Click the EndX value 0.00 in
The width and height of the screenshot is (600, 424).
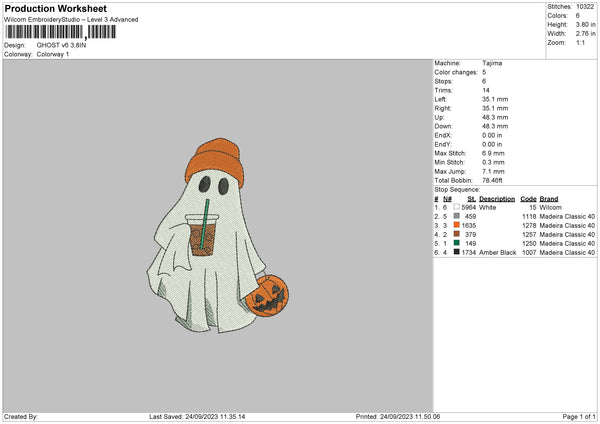point(492,135)
